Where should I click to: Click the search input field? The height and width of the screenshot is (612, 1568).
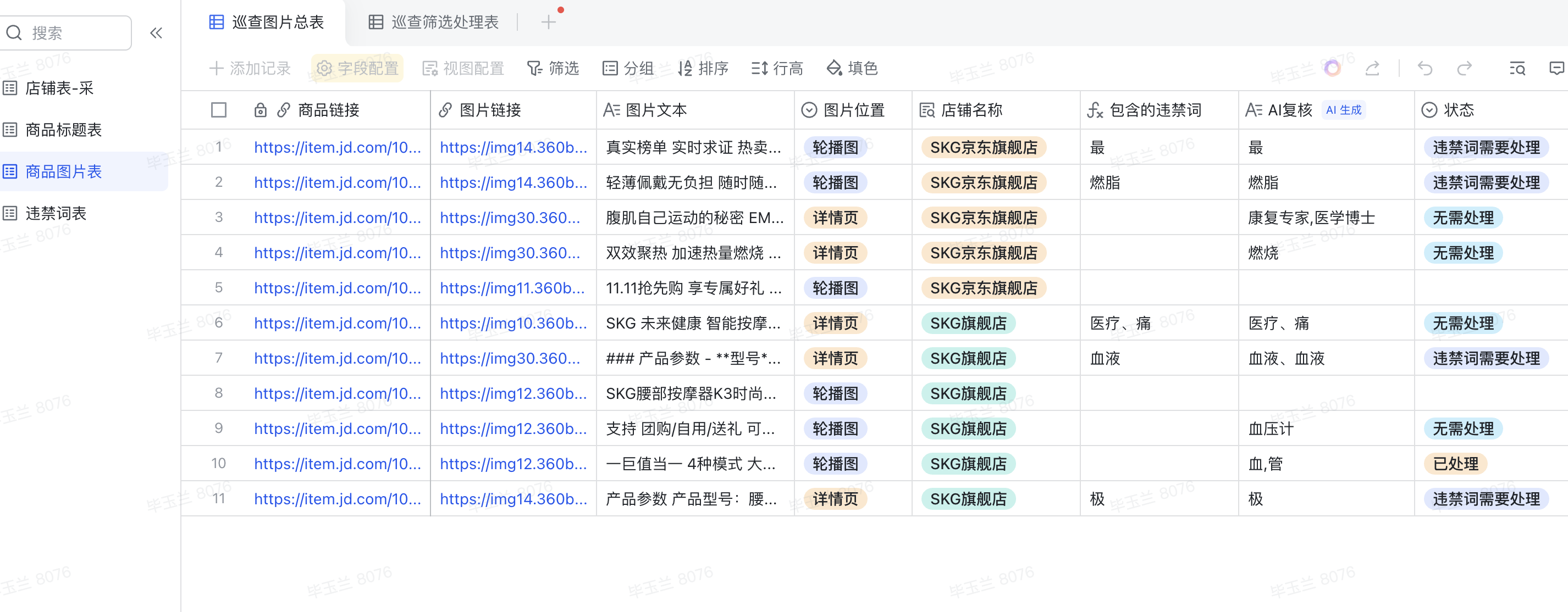(x=73, y=33)
